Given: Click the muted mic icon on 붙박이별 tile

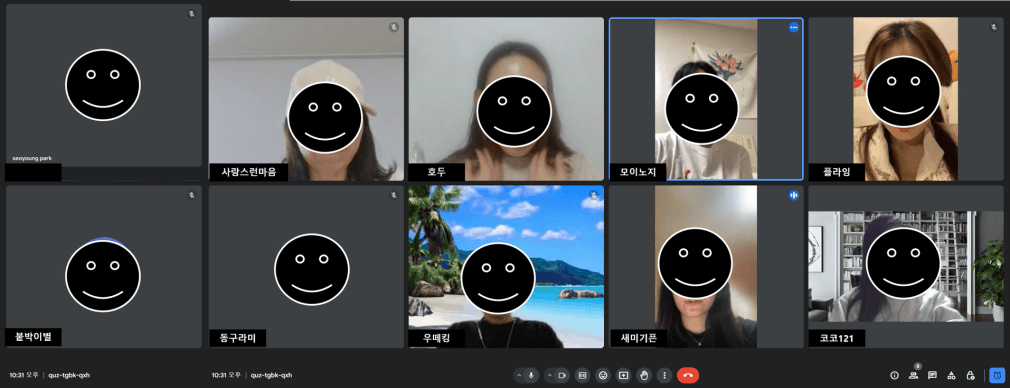Looking at the screenshot, I should [191, 195].
